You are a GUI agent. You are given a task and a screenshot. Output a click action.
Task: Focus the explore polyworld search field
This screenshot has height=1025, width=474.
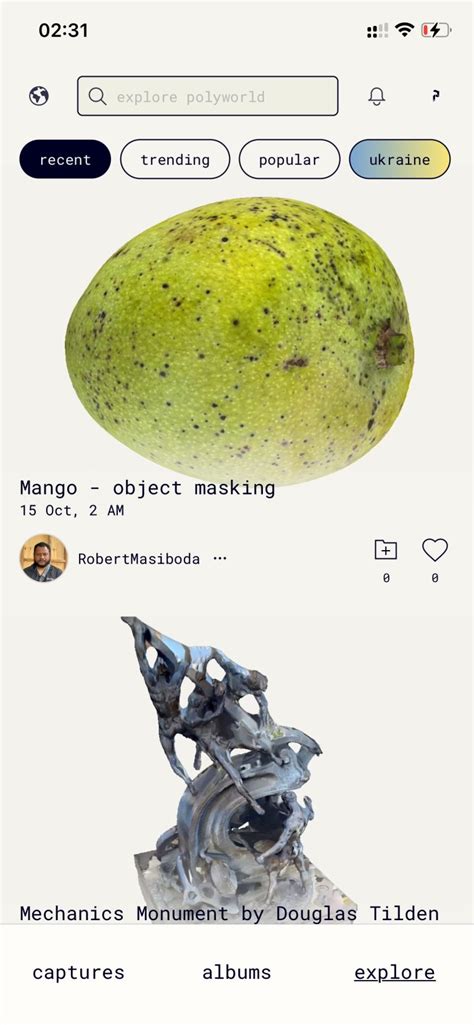(208, 96)
